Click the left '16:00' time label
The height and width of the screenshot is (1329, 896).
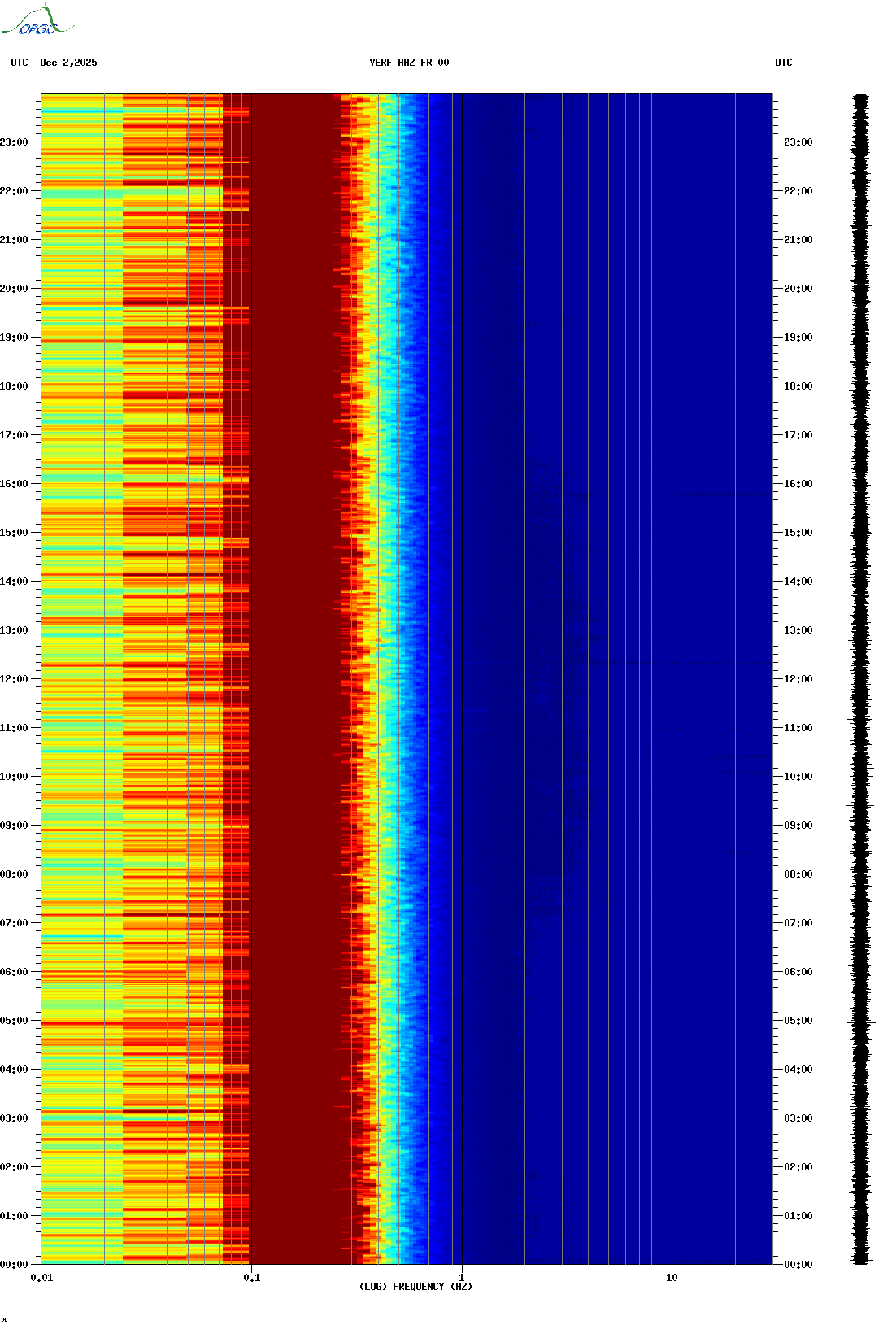(x=14, y=484)
